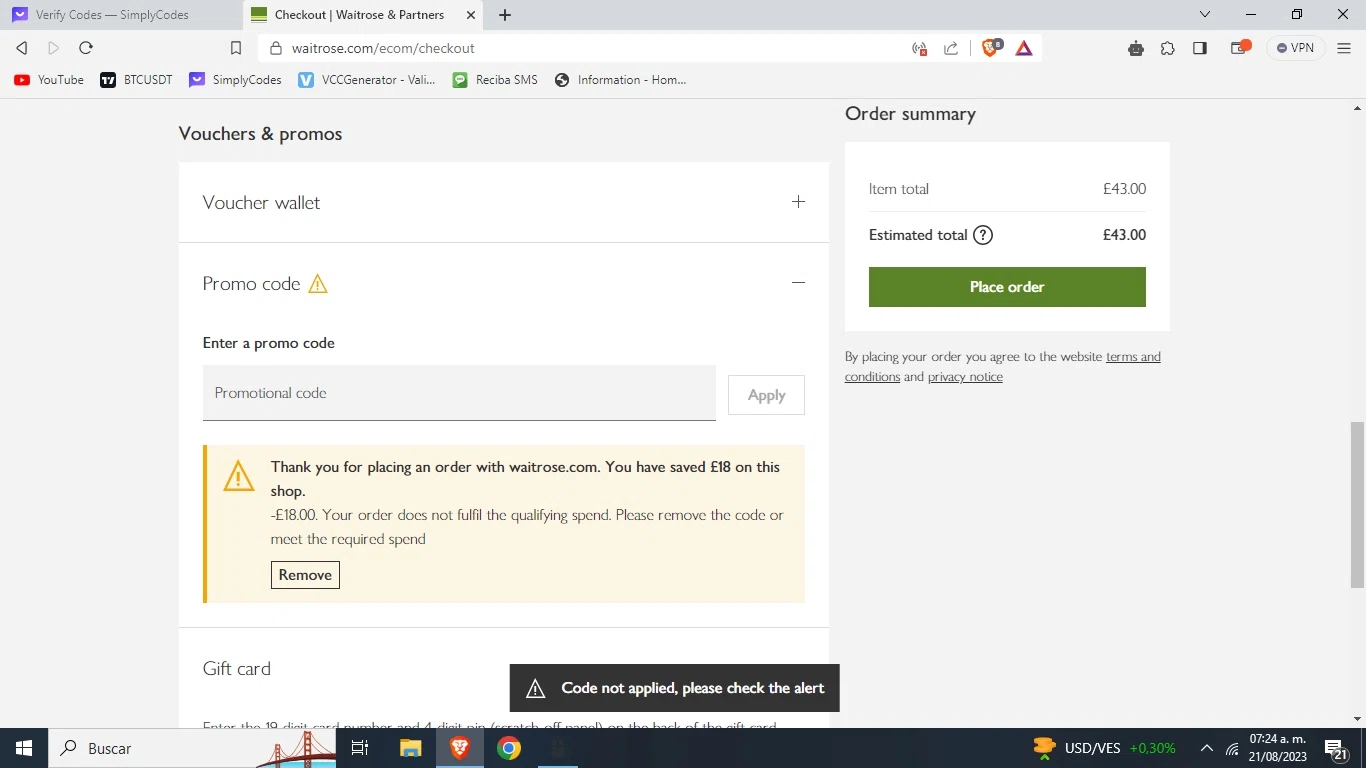The height and width of the screenshot is (768, 1366).
Task: Click the Estimated total £43.00 value
Action: (x=1124, y=235)
